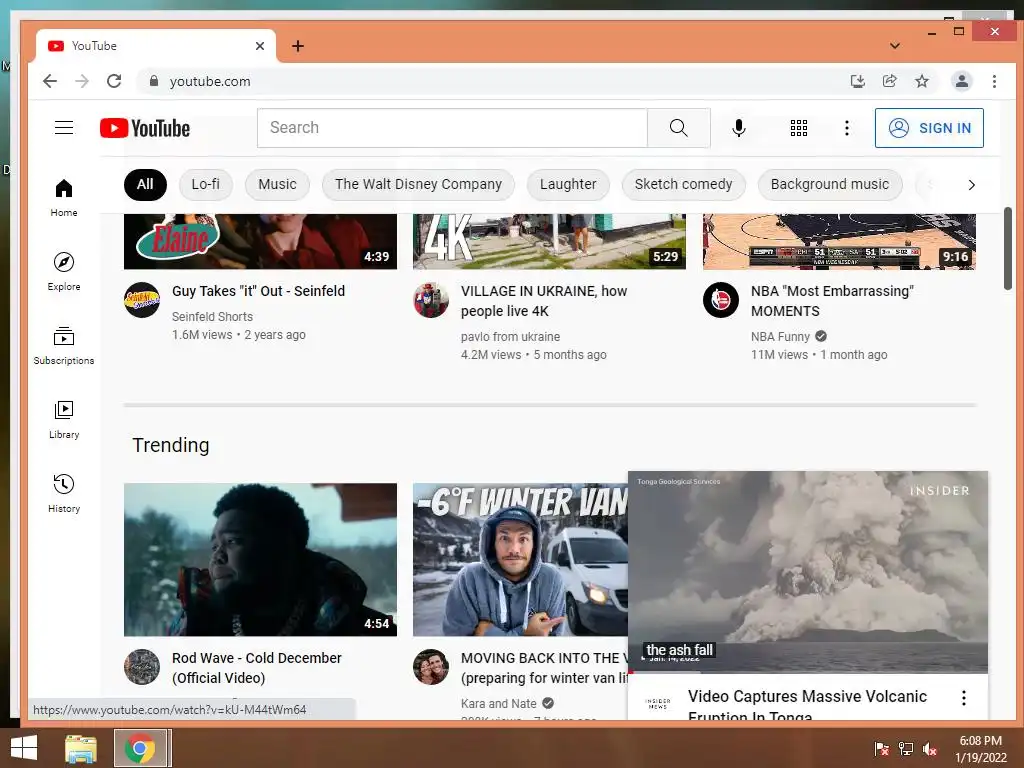Select The Walt Disney Company chip
The height and width of the screenshot is (768, 1024).
418,185
